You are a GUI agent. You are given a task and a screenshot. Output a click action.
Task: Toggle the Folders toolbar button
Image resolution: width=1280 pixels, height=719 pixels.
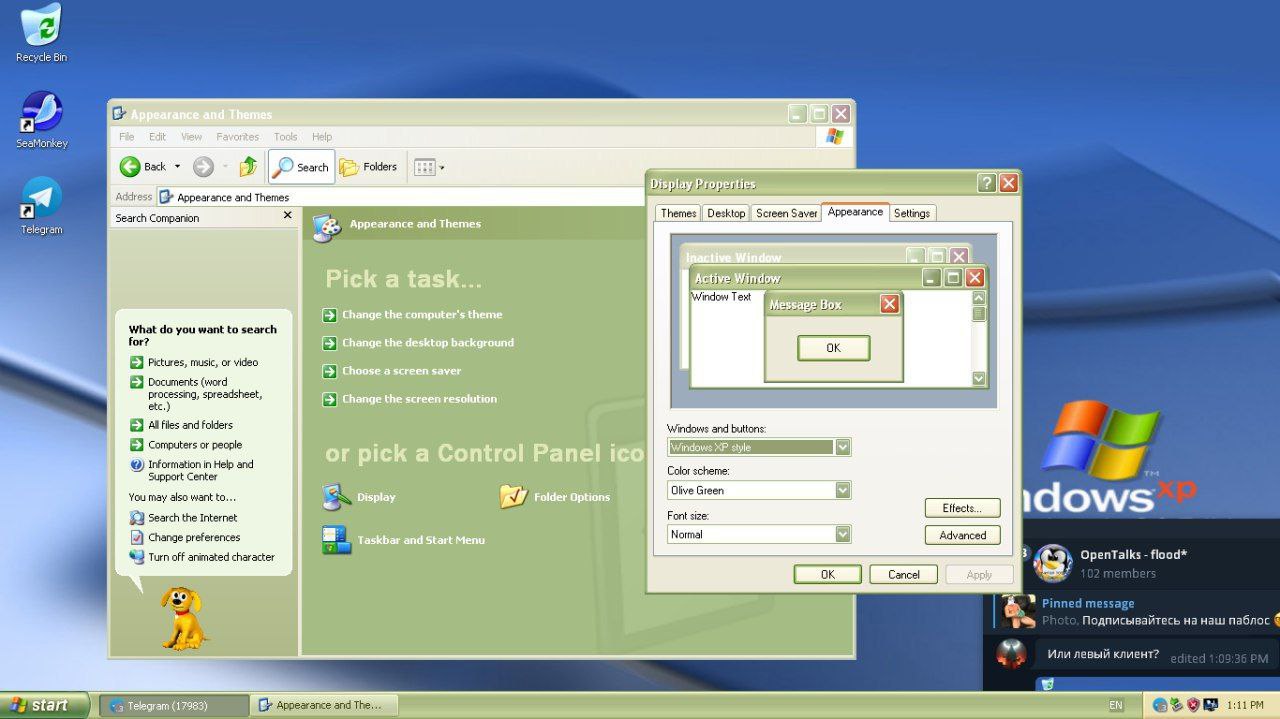coord(368,167)
